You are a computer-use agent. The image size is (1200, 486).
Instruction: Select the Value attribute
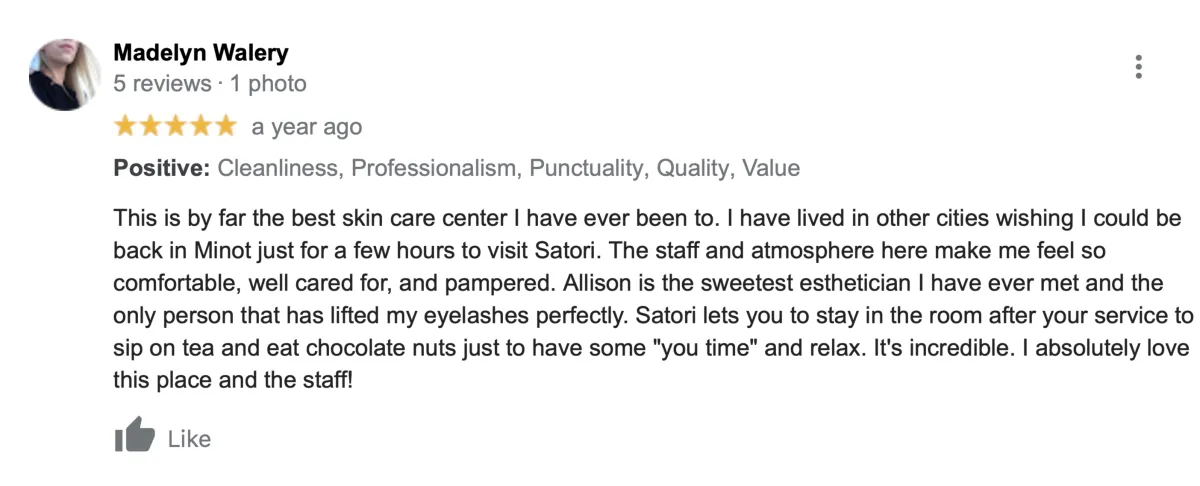770,168
